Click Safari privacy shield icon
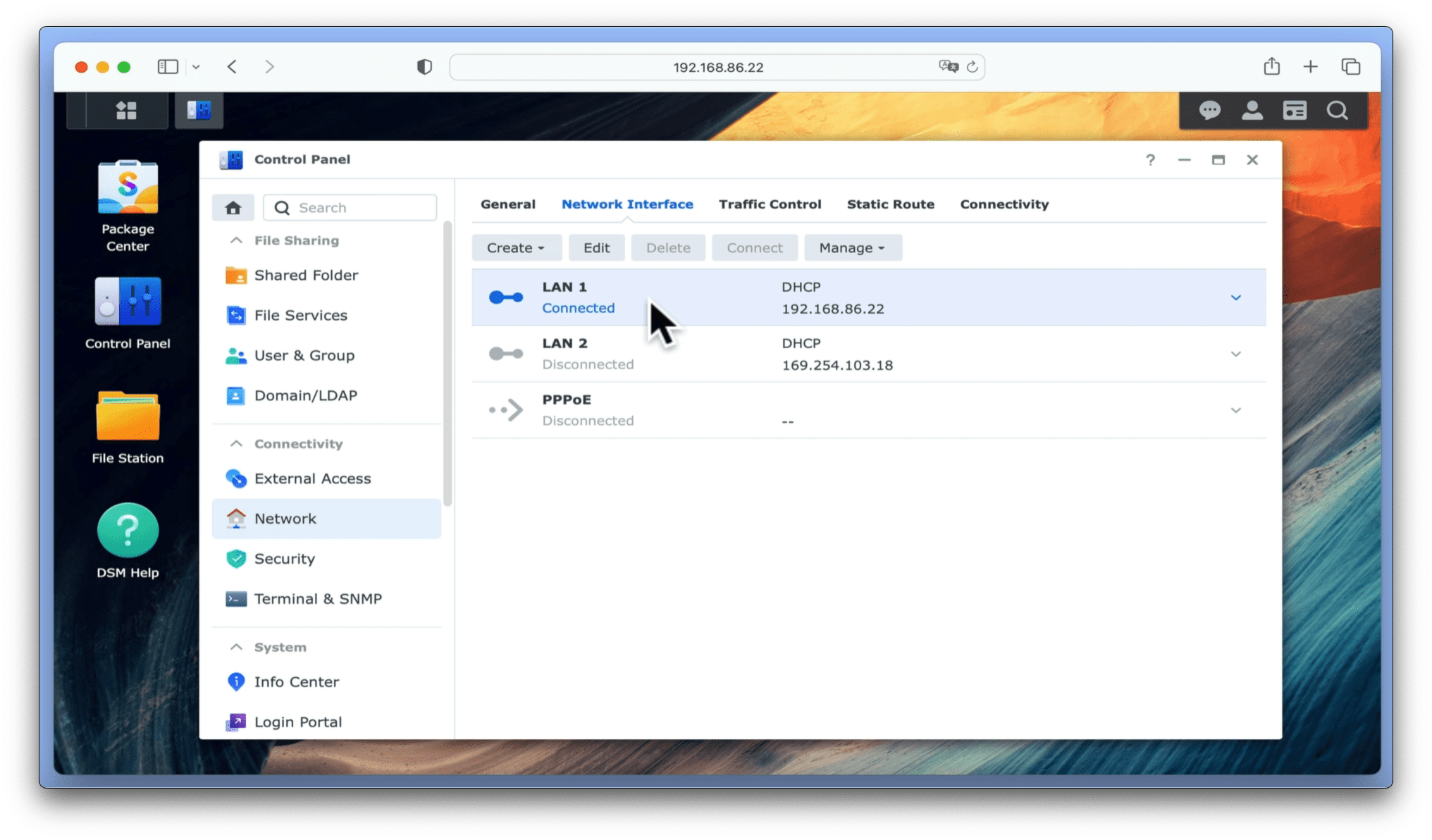1432x840 pixels. (424, 67)
